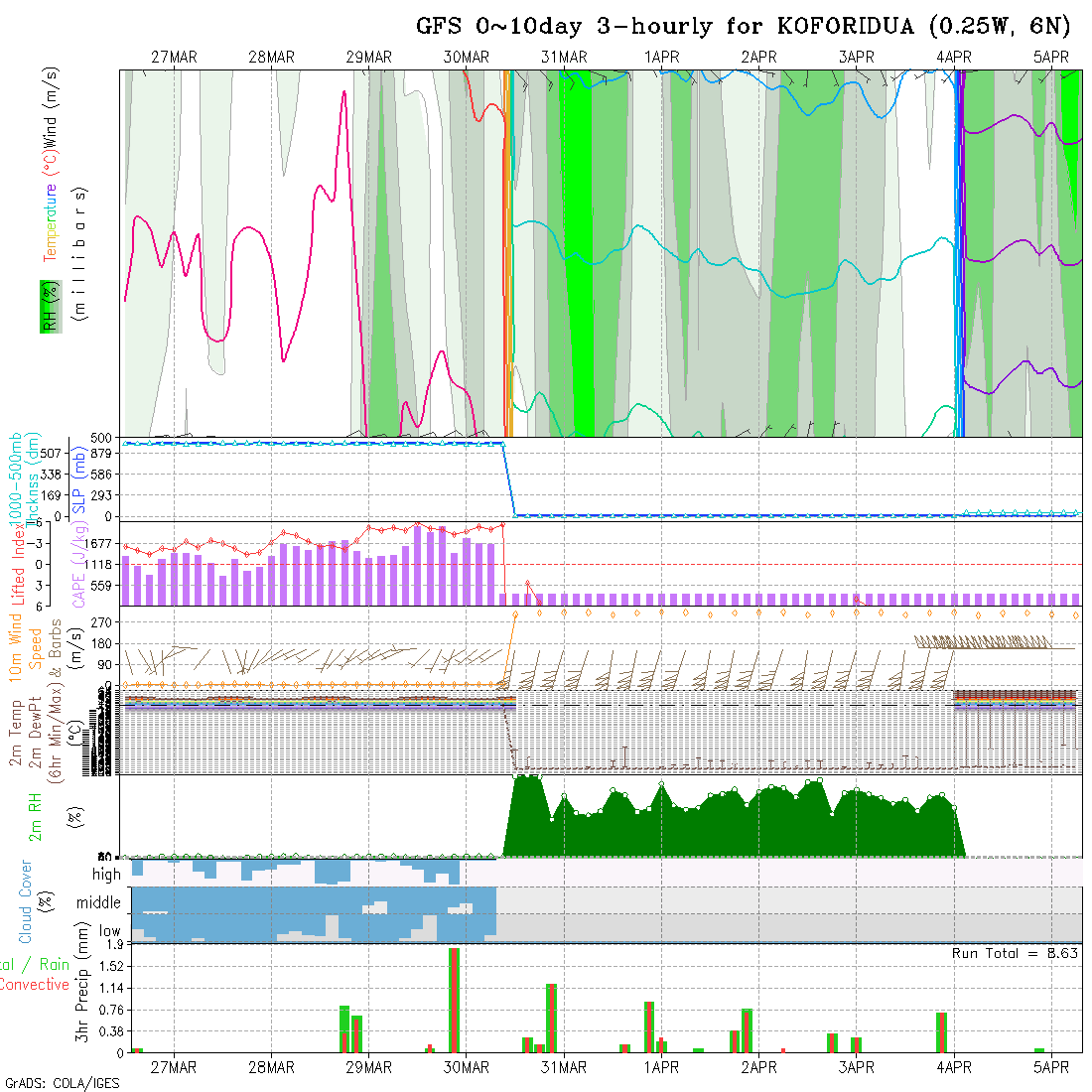This screenshot has height=1092, width=1092.
Task: Click the GrADS: COLA/IGES credit text
Action: pos(62,1083)
